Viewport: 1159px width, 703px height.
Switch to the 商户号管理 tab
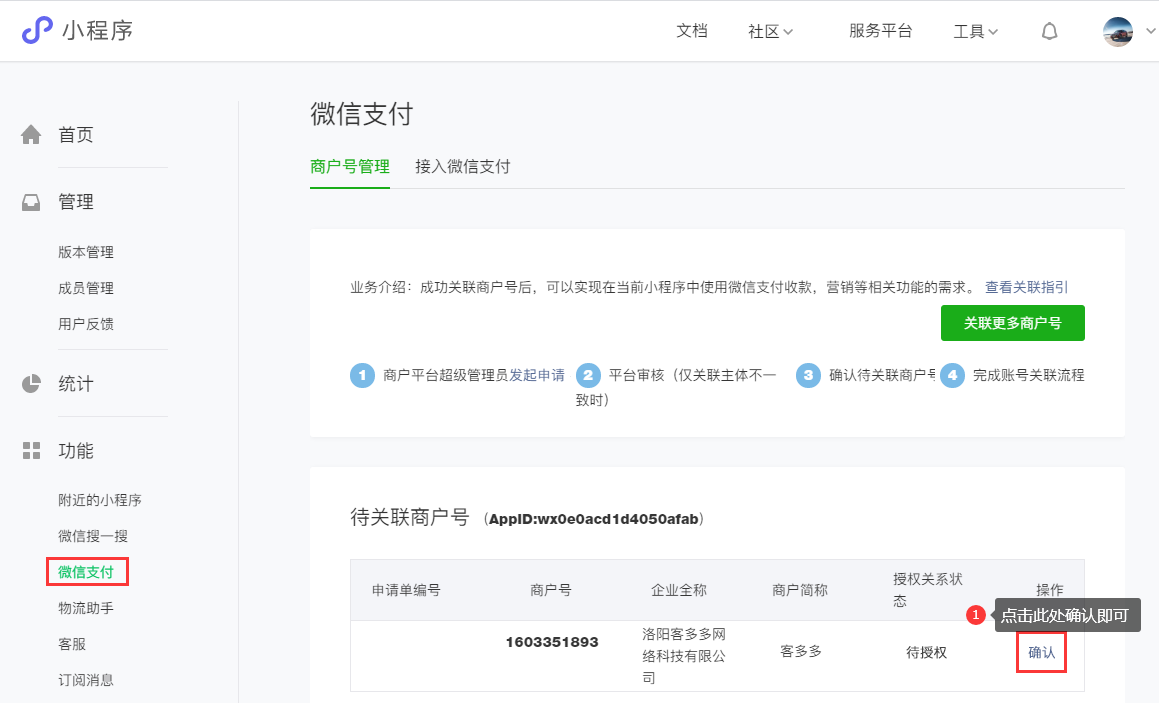[350, 166]
